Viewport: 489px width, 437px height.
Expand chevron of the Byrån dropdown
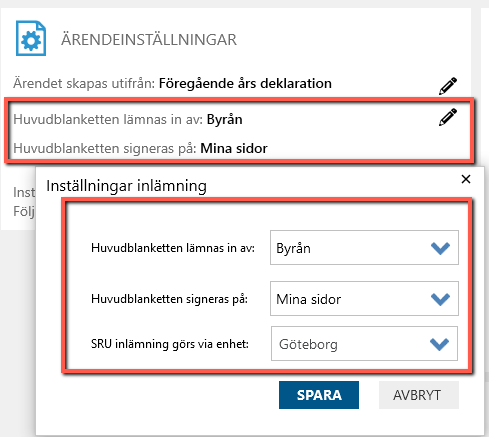click(440, 248)
